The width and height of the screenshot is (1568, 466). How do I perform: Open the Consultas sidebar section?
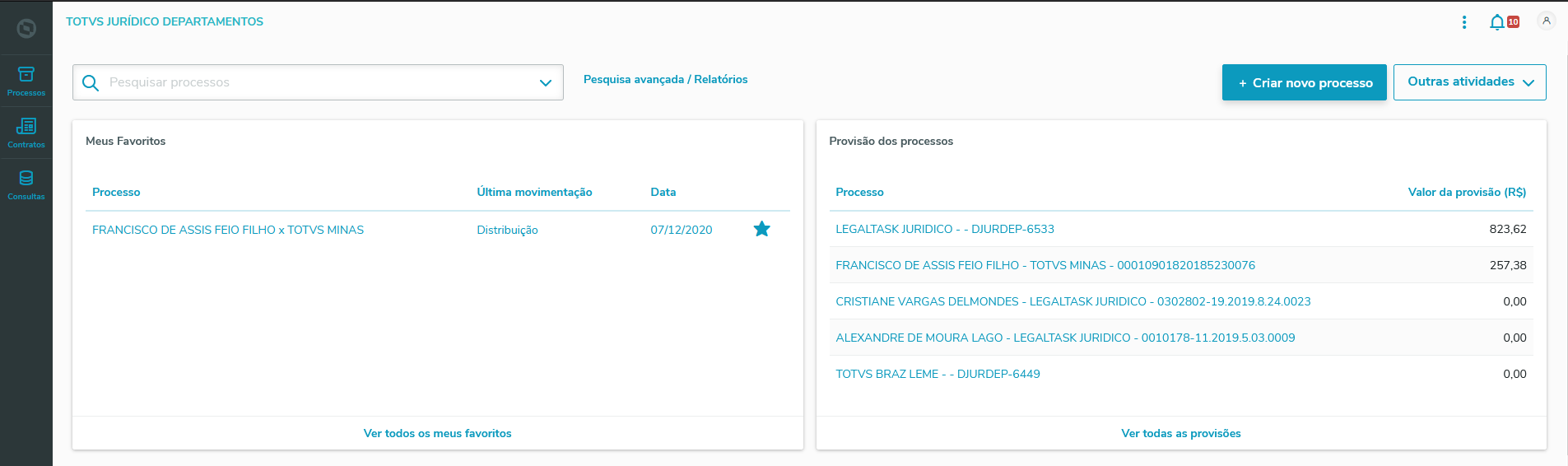point(26,185)
